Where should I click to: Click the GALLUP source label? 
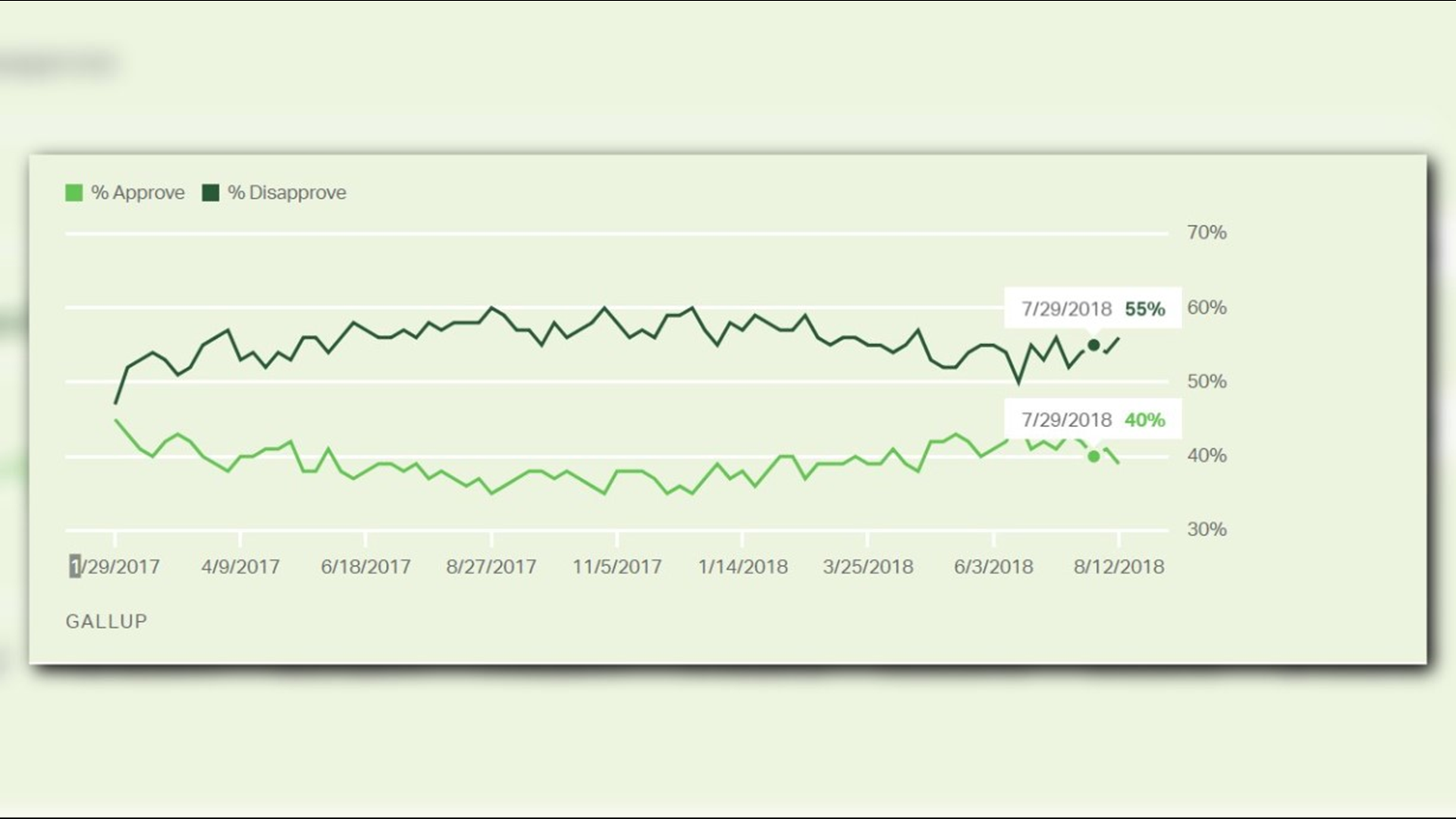pos(106,621)
